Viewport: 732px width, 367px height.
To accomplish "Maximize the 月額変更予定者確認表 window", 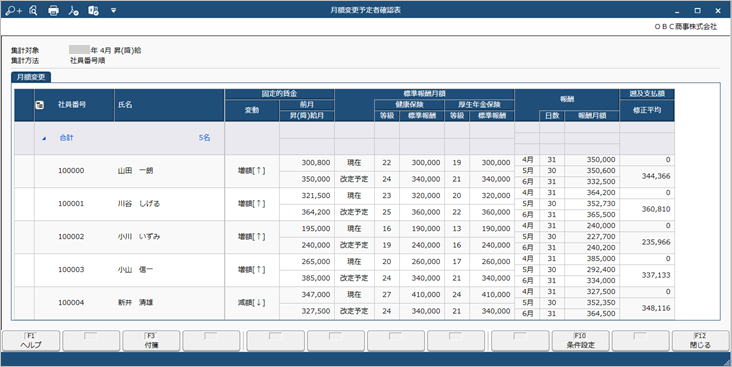I will tap(697, 10).
